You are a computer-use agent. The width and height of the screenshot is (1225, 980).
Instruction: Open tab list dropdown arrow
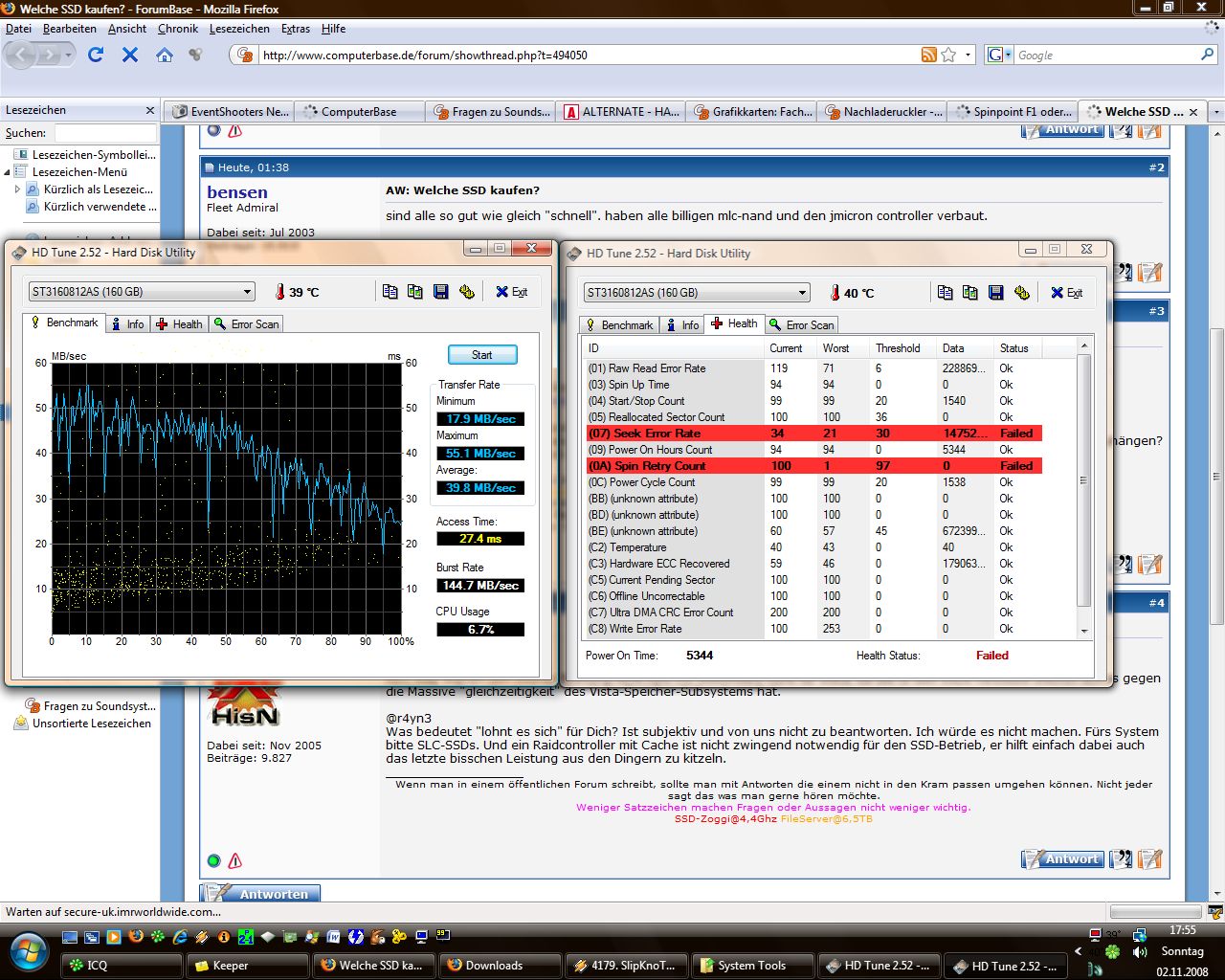point(1216,112)
